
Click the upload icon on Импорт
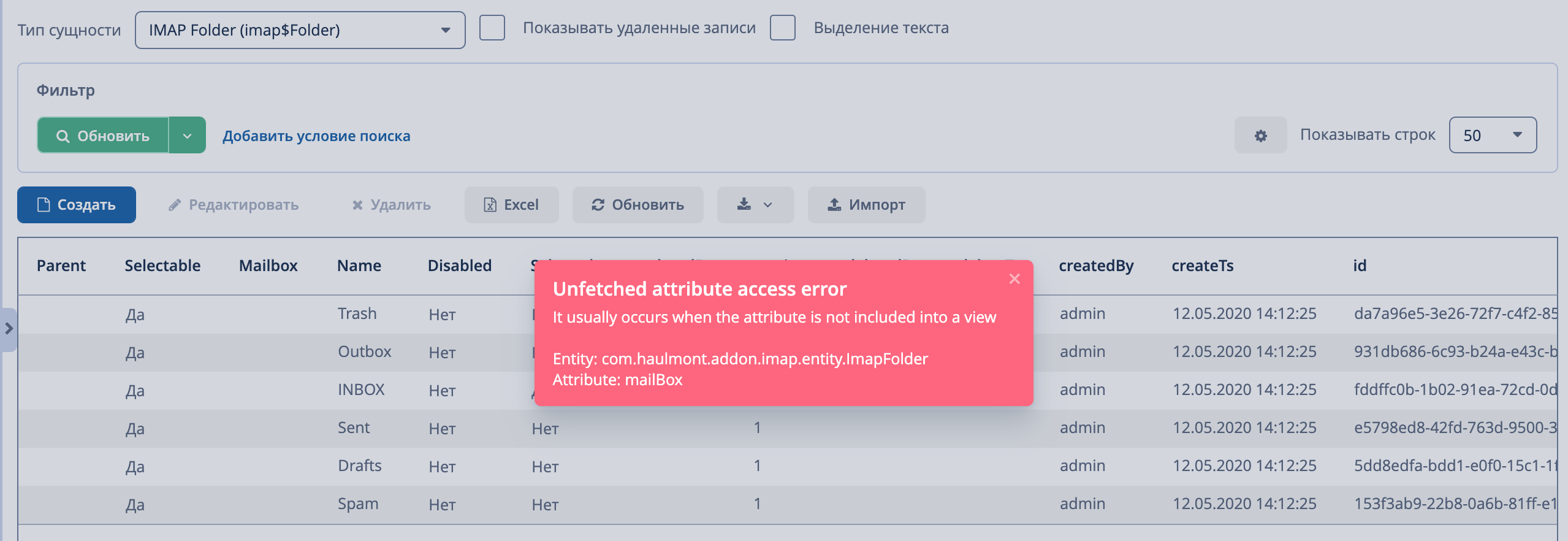click(834, 204)
